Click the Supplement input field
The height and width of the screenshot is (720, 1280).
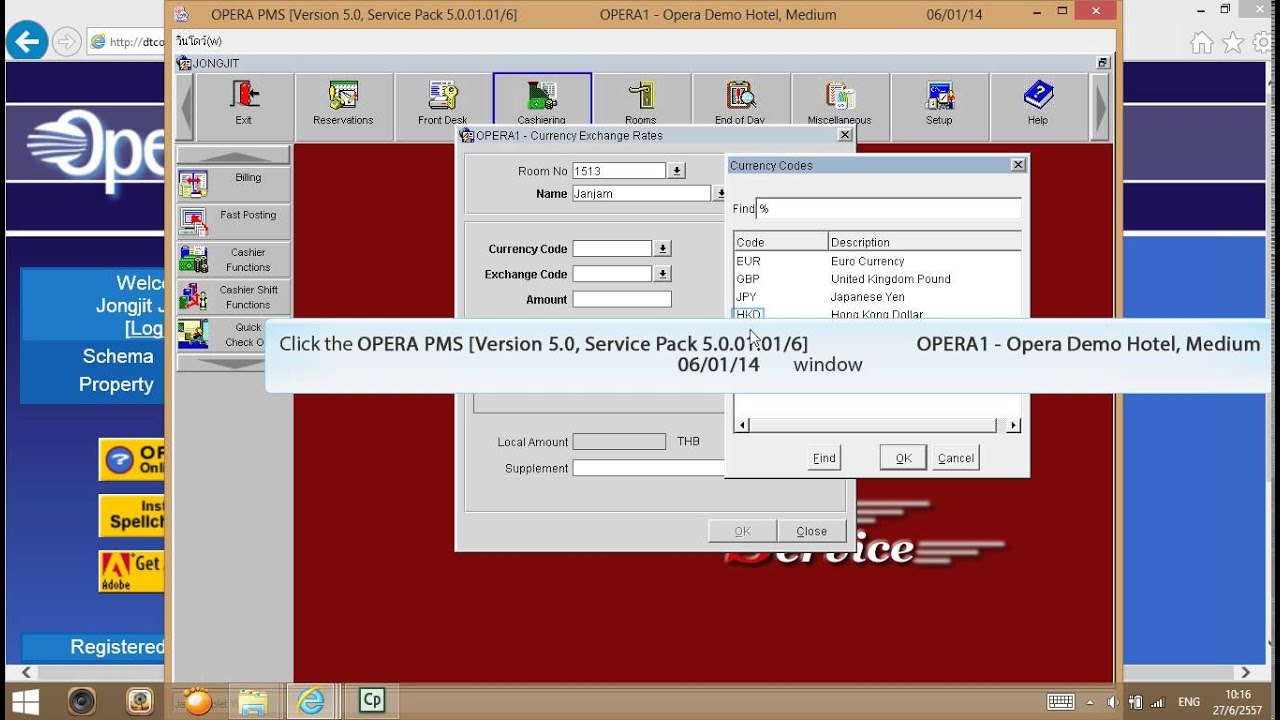tap(648, 468)
